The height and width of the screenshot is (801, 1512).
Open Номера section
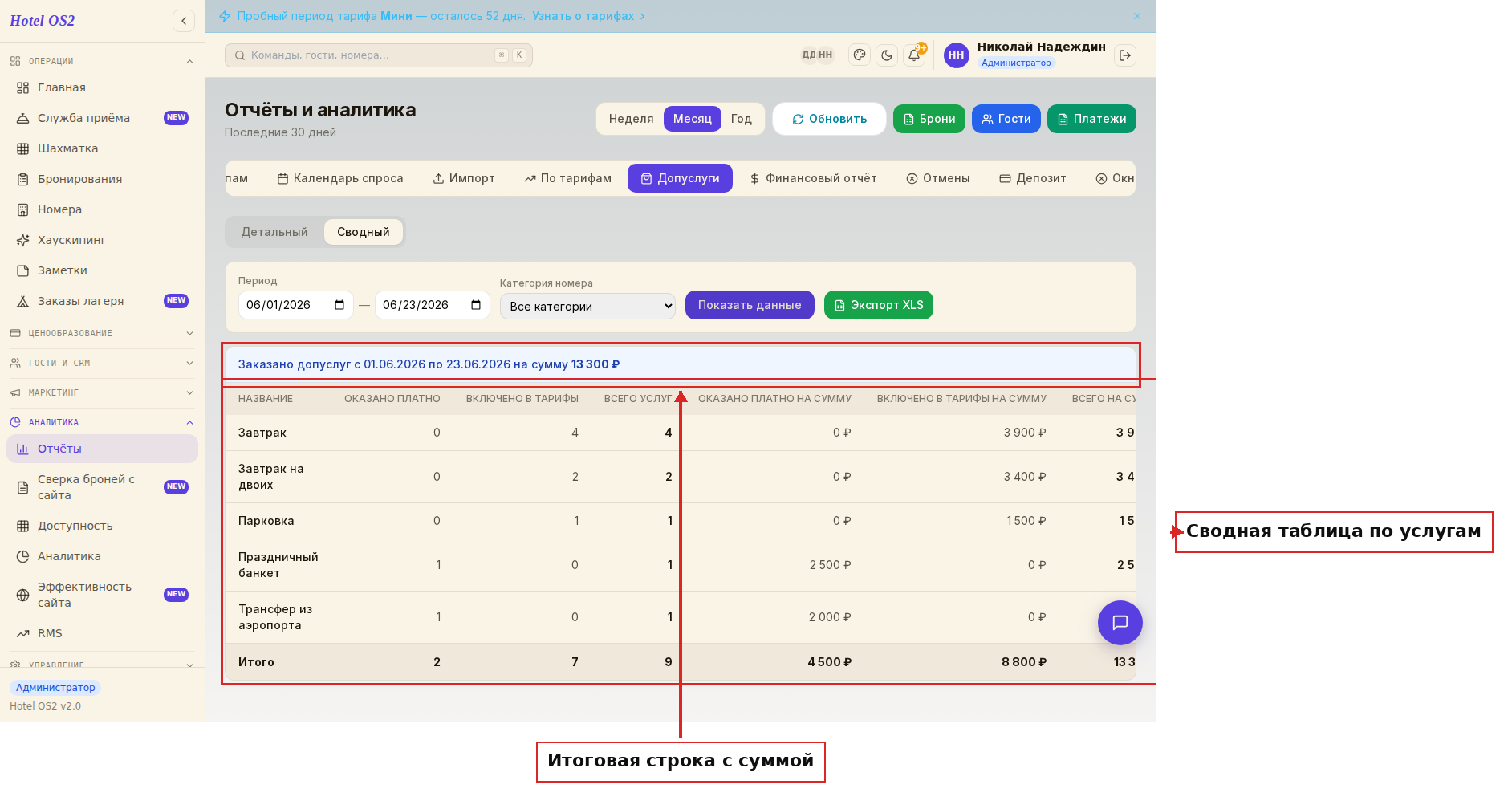103,209
